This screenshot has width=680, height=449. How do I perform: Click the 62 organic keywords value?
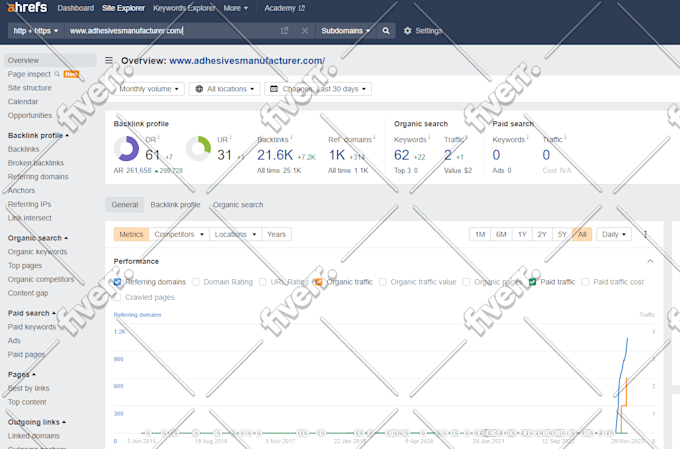pos(402,155)
